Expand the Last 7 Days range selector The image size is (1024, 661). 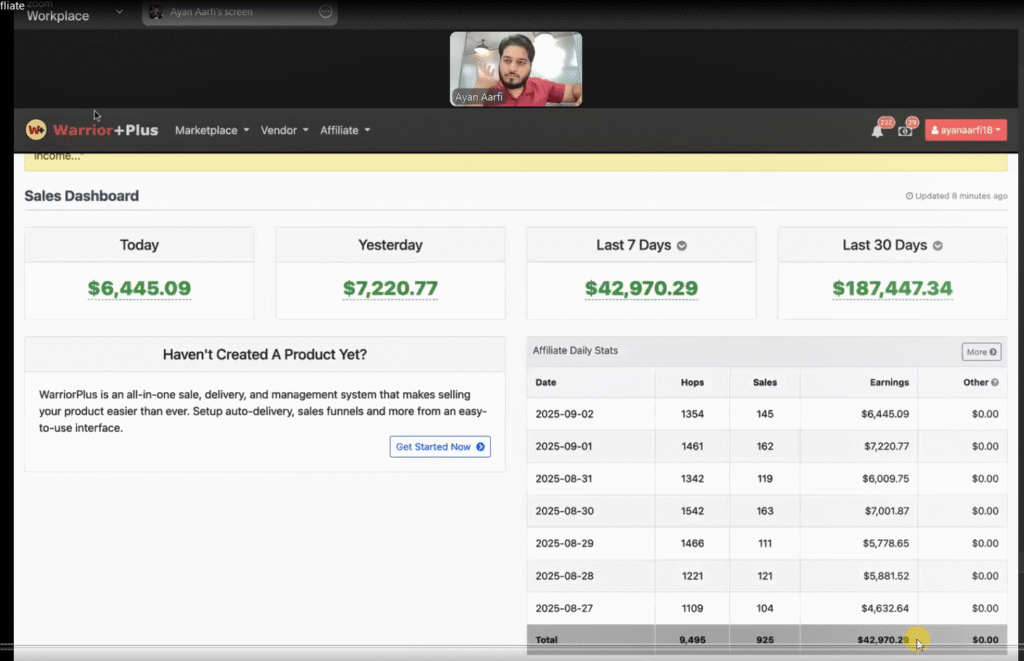pyautogui.click(x=682, y=246)
